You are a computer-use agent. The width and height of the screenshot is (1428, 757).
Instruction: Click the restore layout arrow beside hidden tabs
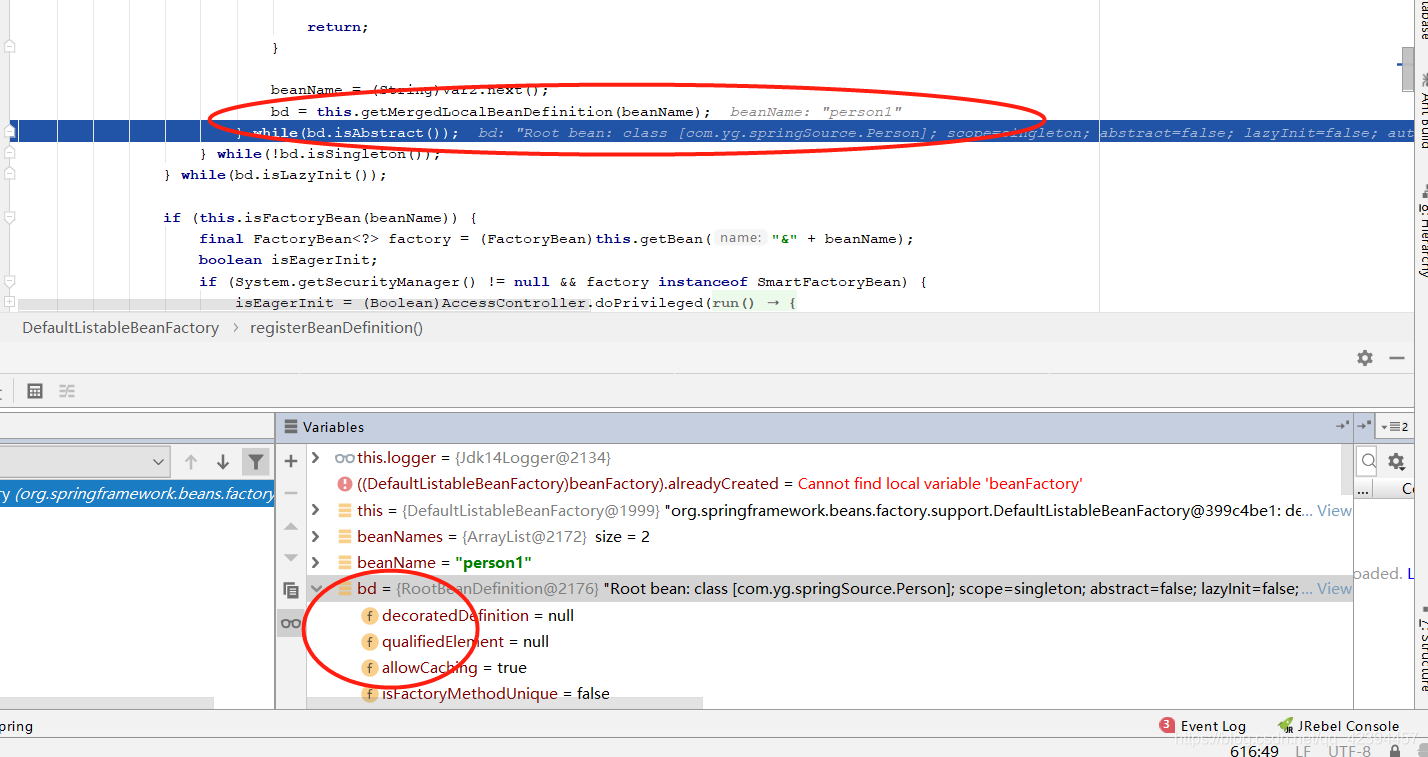[1365, 426]
